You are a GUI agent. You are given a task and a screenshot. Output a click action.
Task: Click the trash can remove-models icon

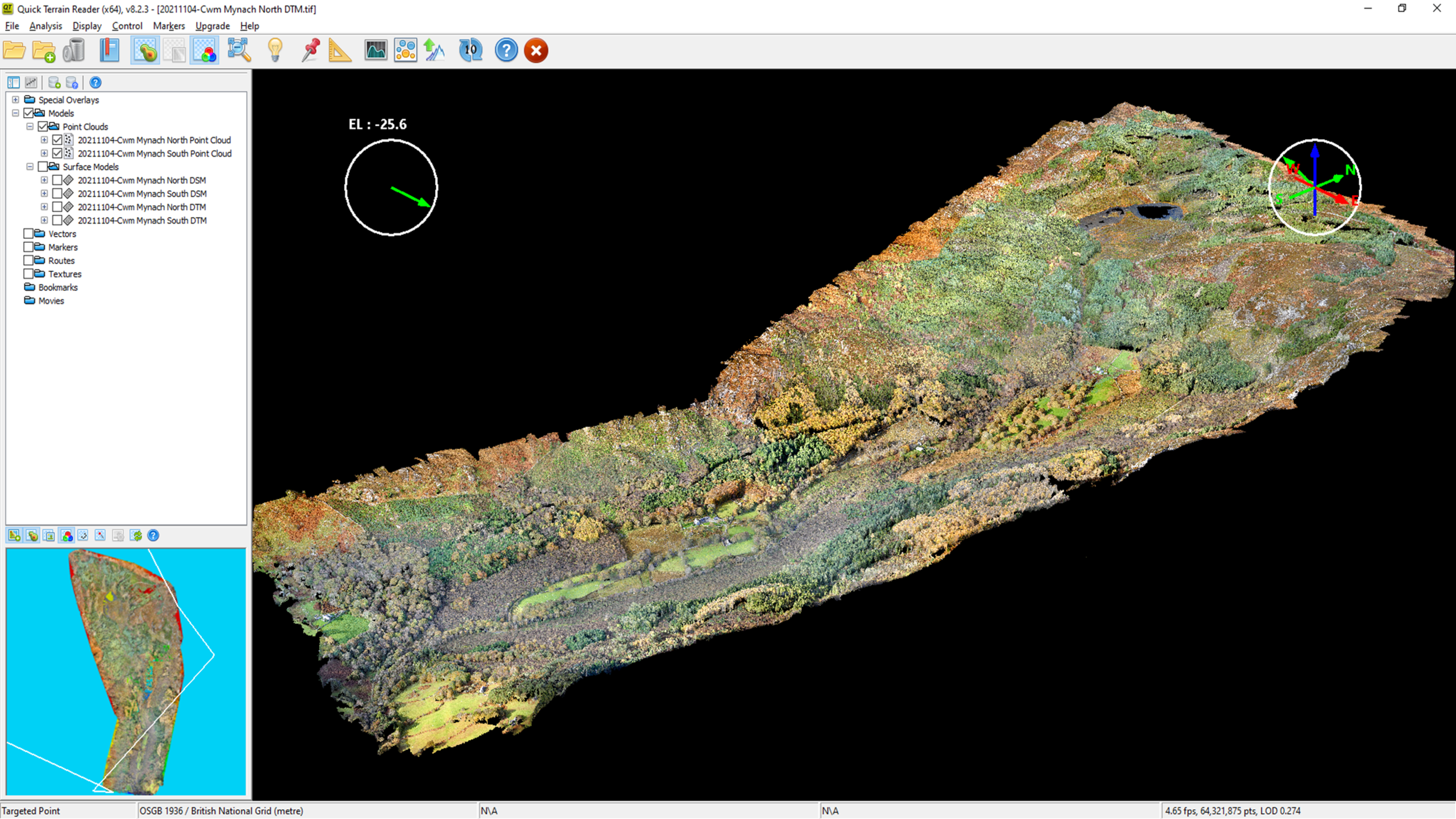74,51
